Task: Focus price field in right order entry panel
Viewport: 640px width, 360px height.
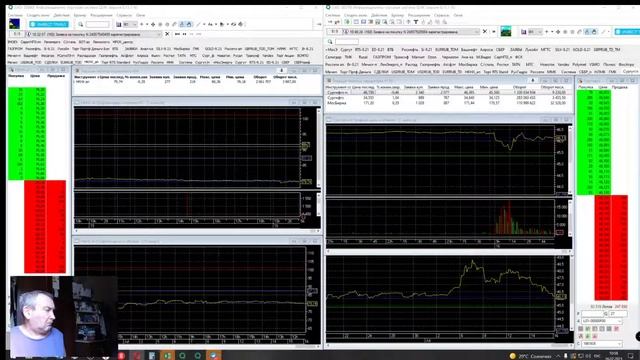Action: click(x=592, y=313)
